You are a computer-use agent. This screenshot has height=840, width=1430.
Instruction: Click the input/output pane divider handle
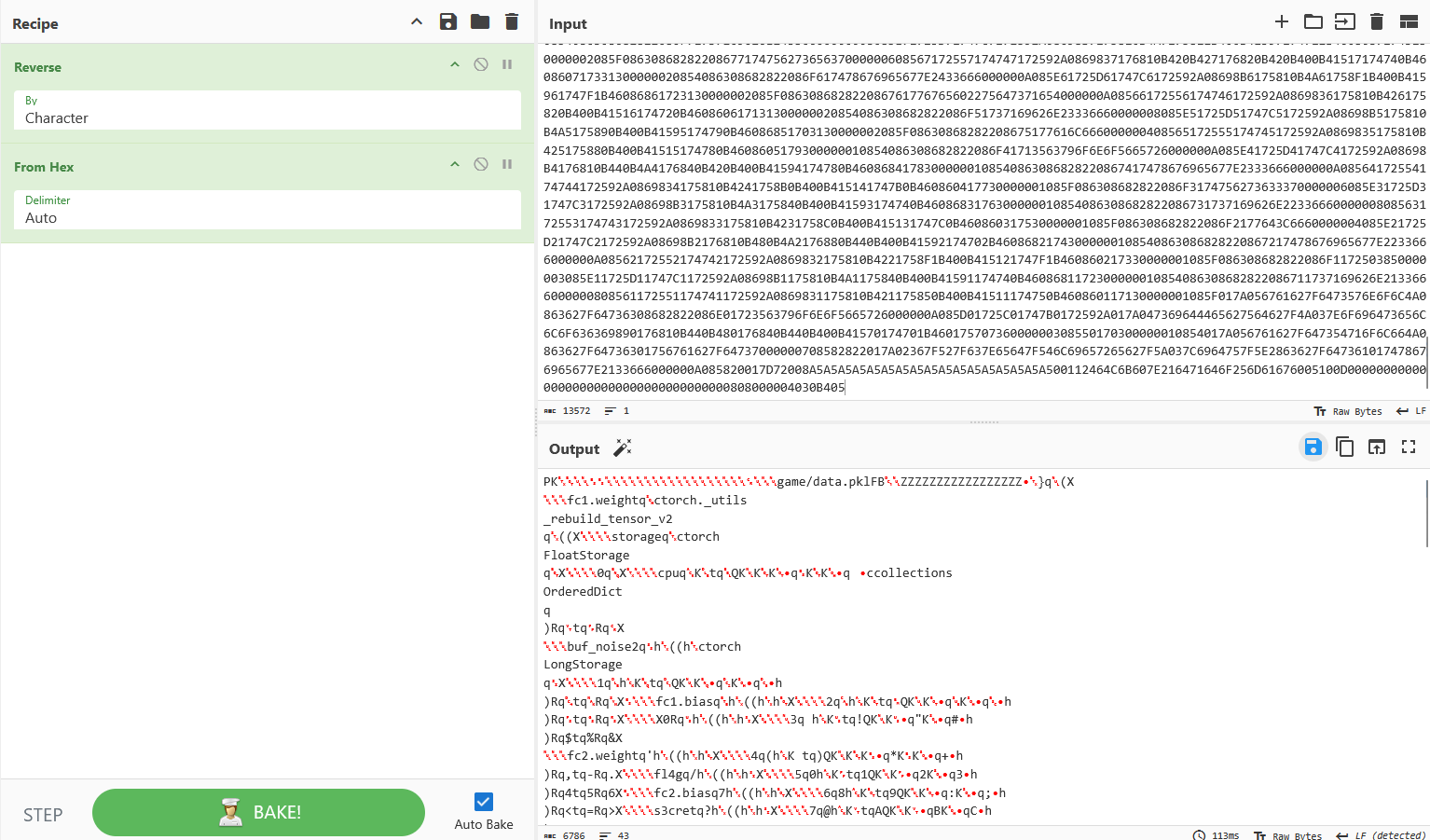pos(983,422)
